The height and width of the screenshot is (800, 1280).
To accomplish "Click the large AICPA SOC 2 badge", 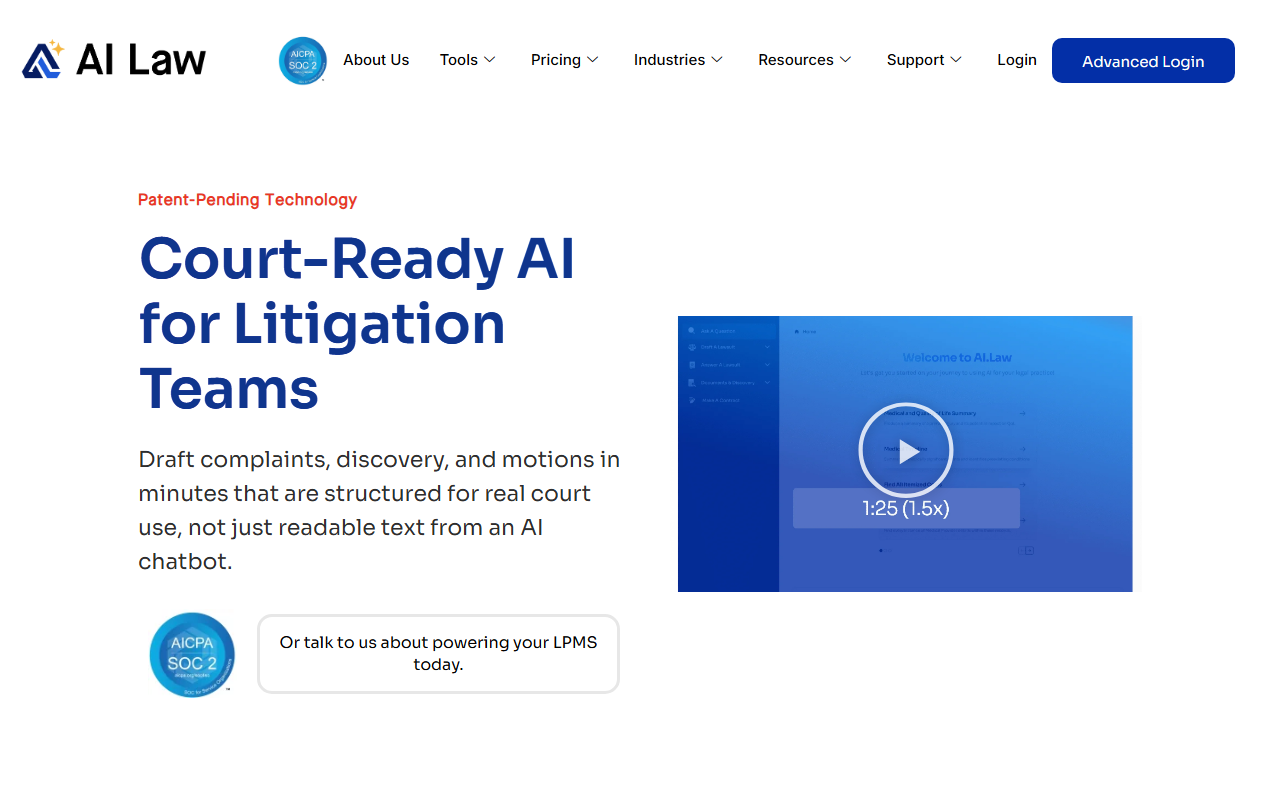I will (192, 654).
